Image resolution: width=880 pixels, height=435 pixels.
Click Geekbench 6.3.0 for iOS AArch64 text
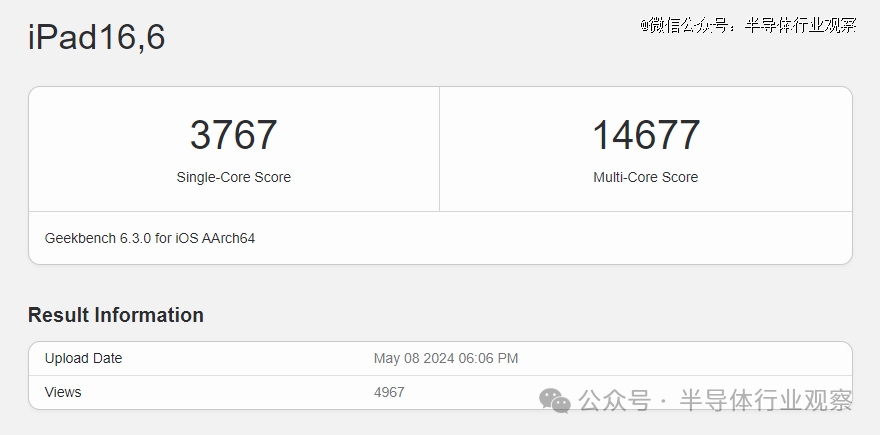click(x=150, y=238)
